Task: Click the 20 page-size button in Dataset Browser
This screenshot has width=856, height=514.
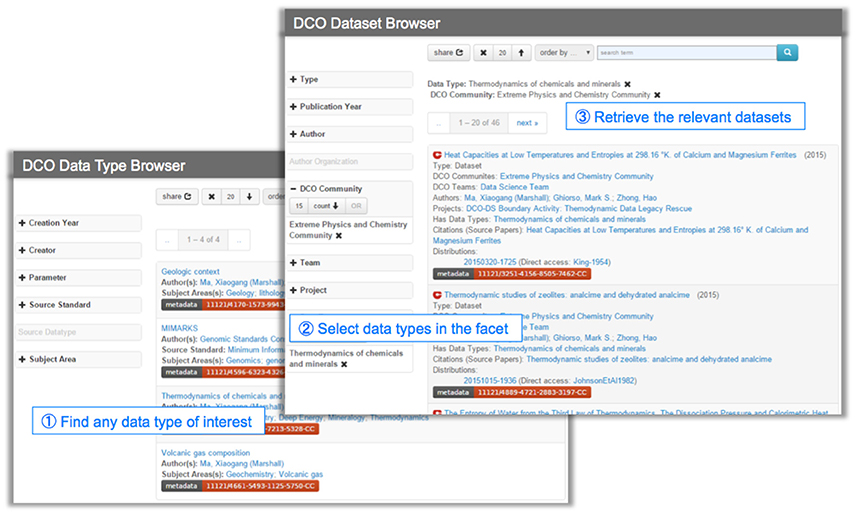Action: [x=502, y=52]
